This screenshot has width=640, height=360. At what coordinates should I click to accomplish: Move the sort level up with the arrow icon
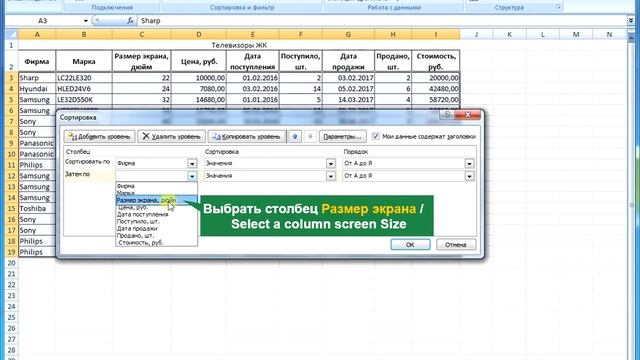(x=295, y=136)
